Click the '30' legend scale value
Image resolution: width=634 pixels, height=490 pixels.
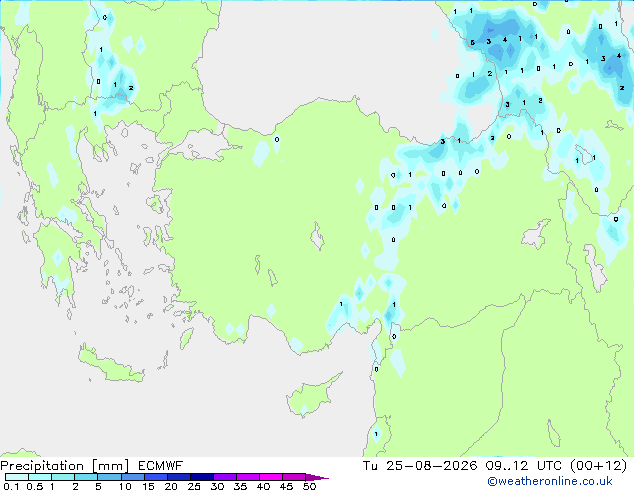click(217, 486)
